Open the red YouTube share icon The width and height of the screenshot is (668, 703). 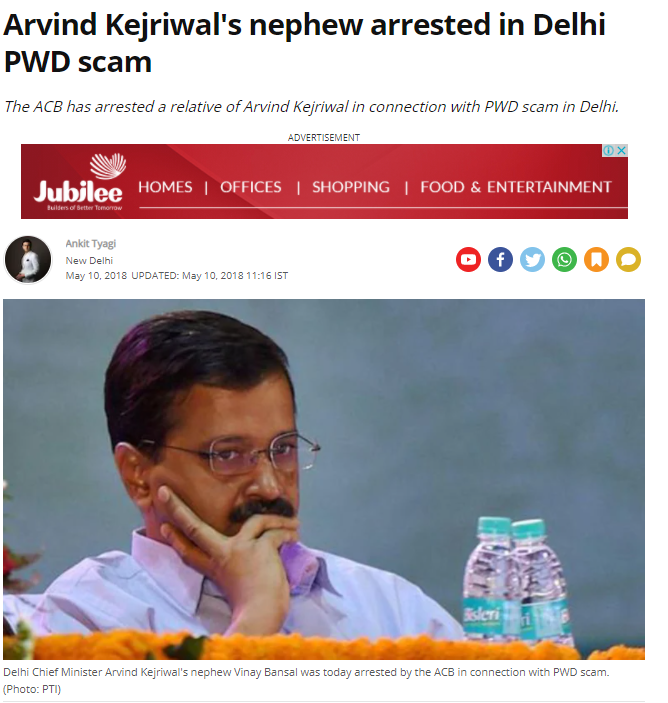click(x=468, y=259)
